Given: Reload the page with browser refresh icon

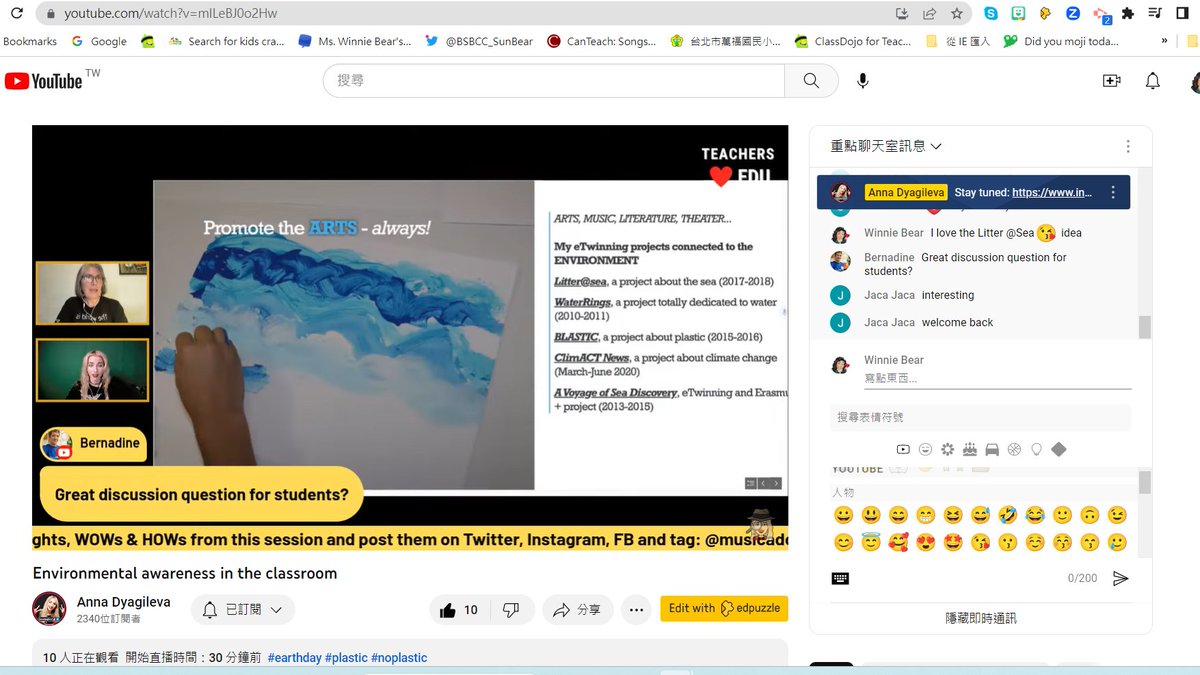Looking at the screenshot, I should (x=17, y=14).
